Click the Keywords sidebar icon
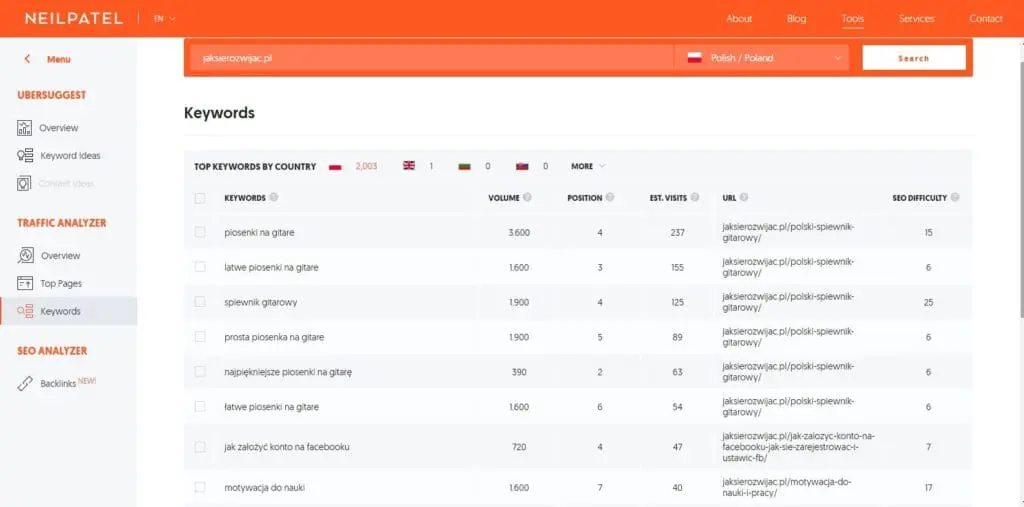Viewport: 1024px width, 507px height. (25, 311)
